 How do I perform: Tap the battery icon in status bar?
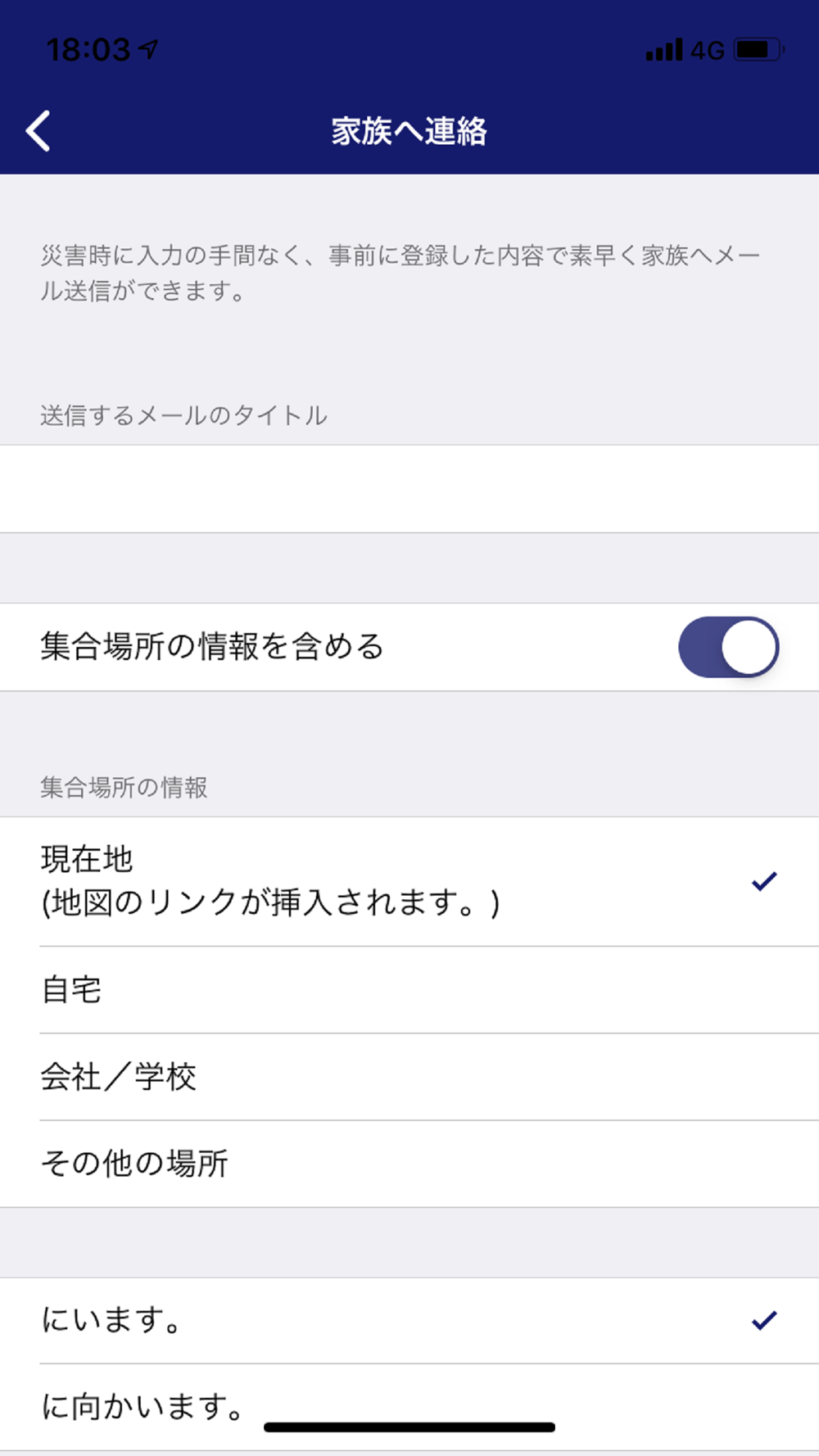(759, 50)
